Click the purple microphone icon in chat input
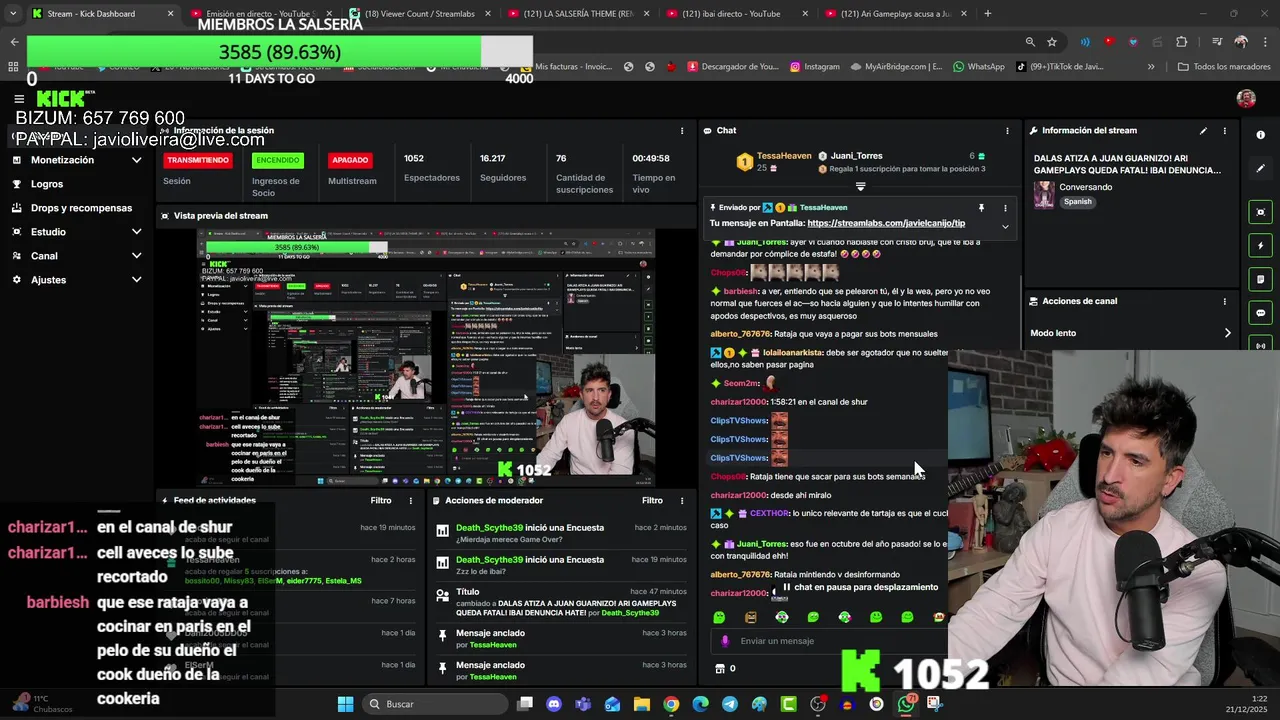This screenshot has width=1280, height=720. [x=725, y=641]
